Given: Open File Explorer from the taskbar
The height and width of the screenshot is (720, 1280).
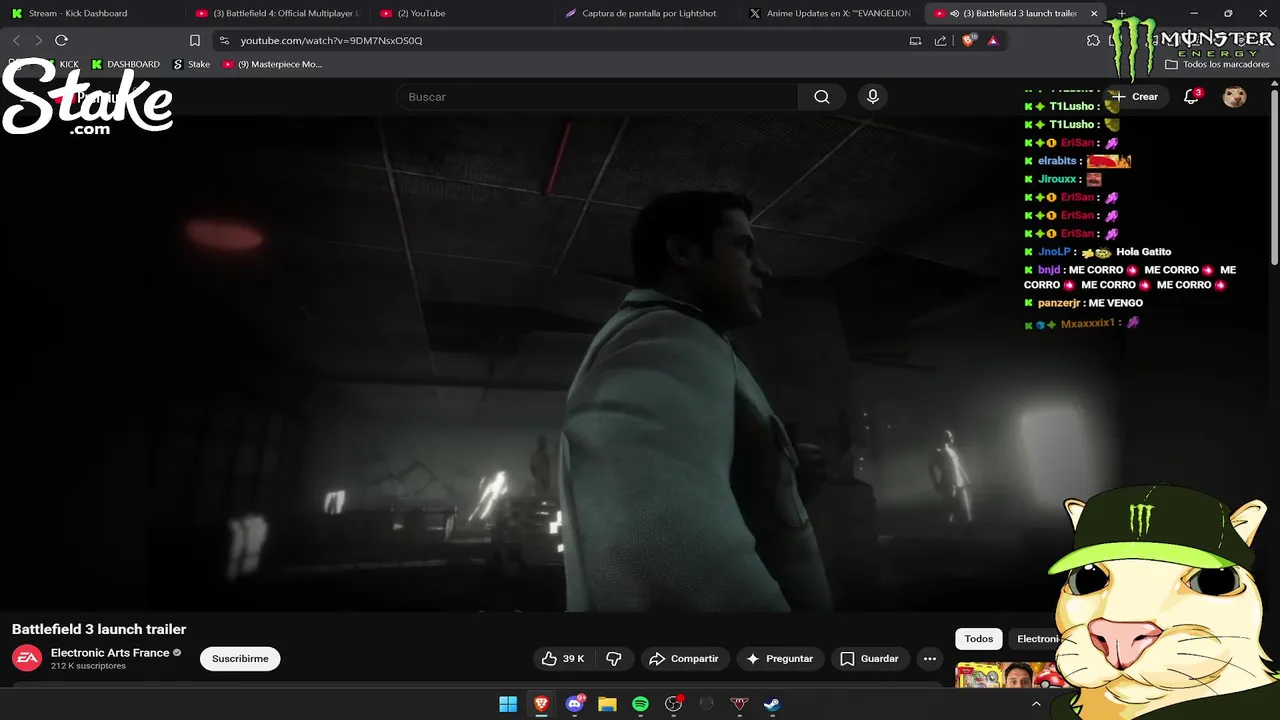Looking at the screenshot, I should 607,704.
